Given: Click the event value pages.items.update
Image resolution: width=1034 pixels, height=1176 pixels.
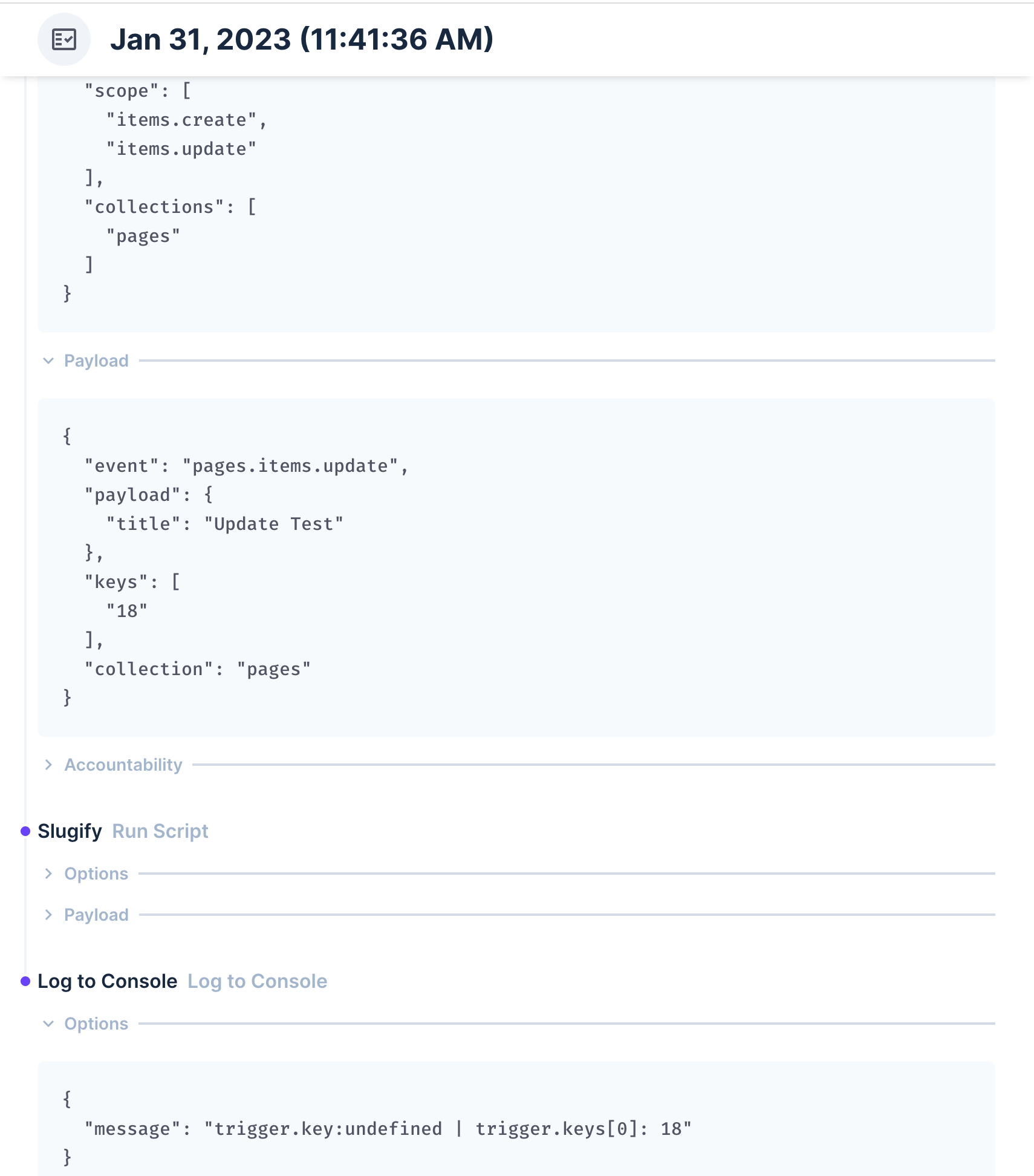Looking at the screenshot, I should point(292,465).
